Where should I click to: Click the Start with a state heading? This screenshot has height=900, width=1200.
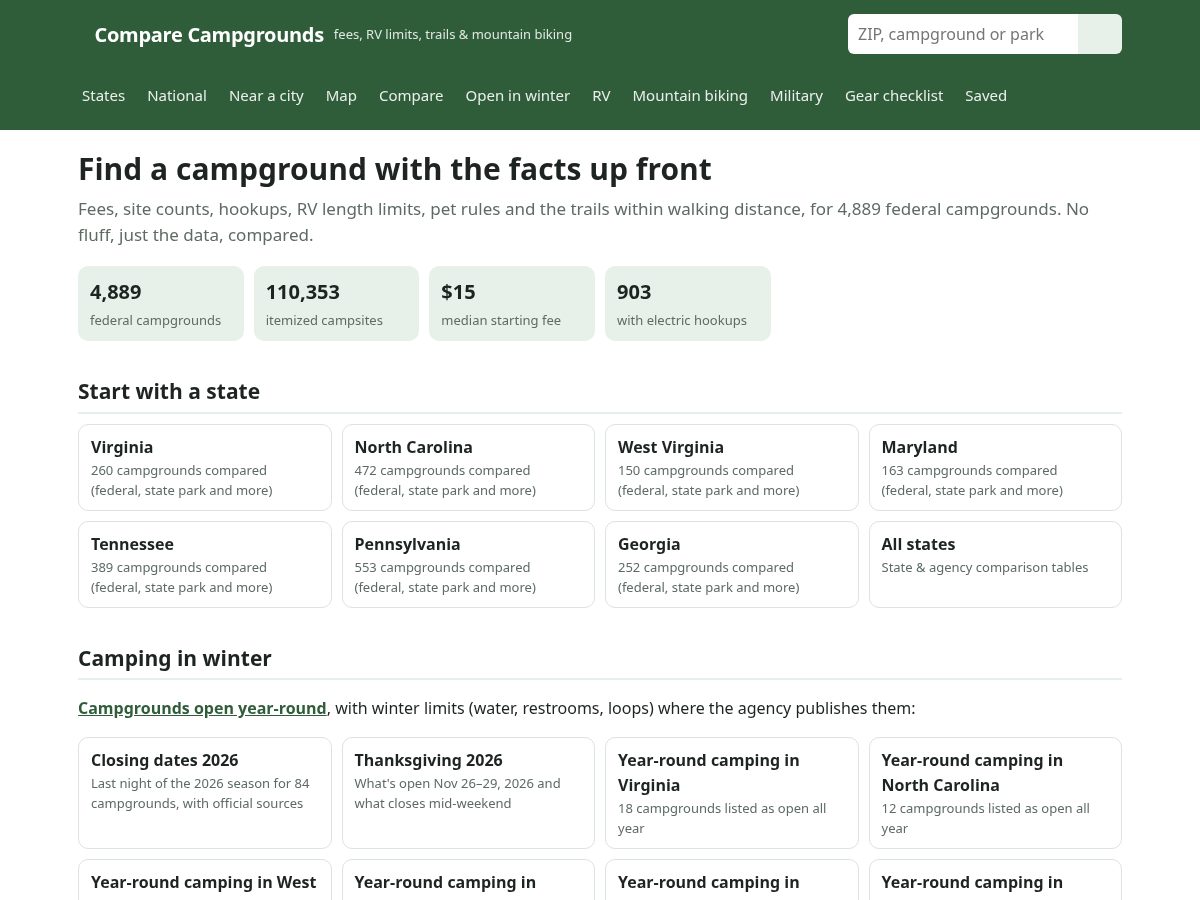[169, 391]
